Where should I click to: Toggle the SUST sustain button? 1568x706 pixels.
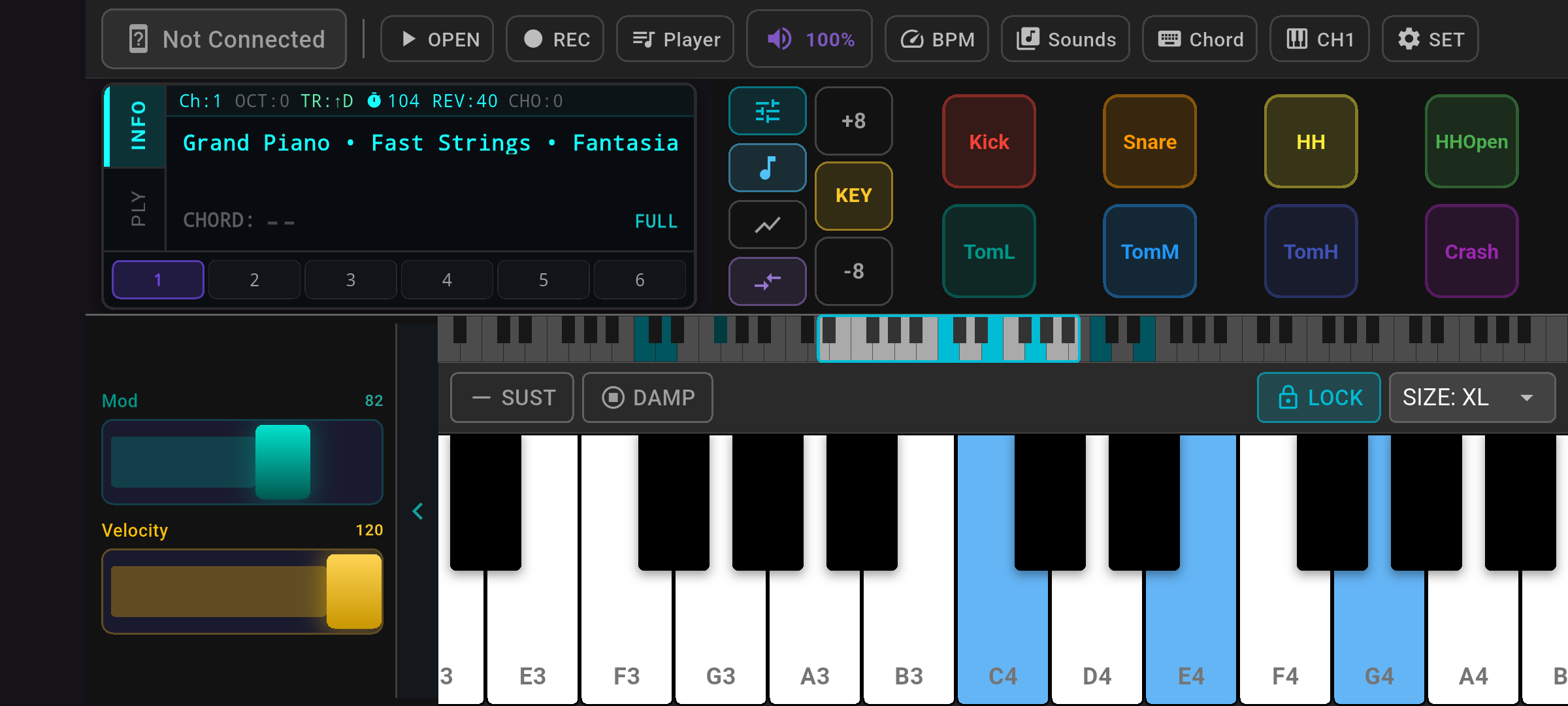pos(512,397)
